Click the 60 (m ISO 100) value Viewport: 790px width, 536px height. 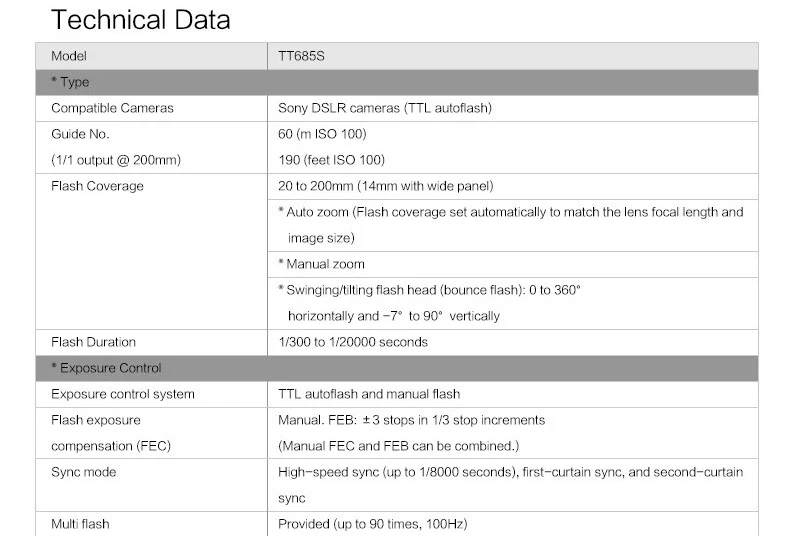(x=322, y=134)
